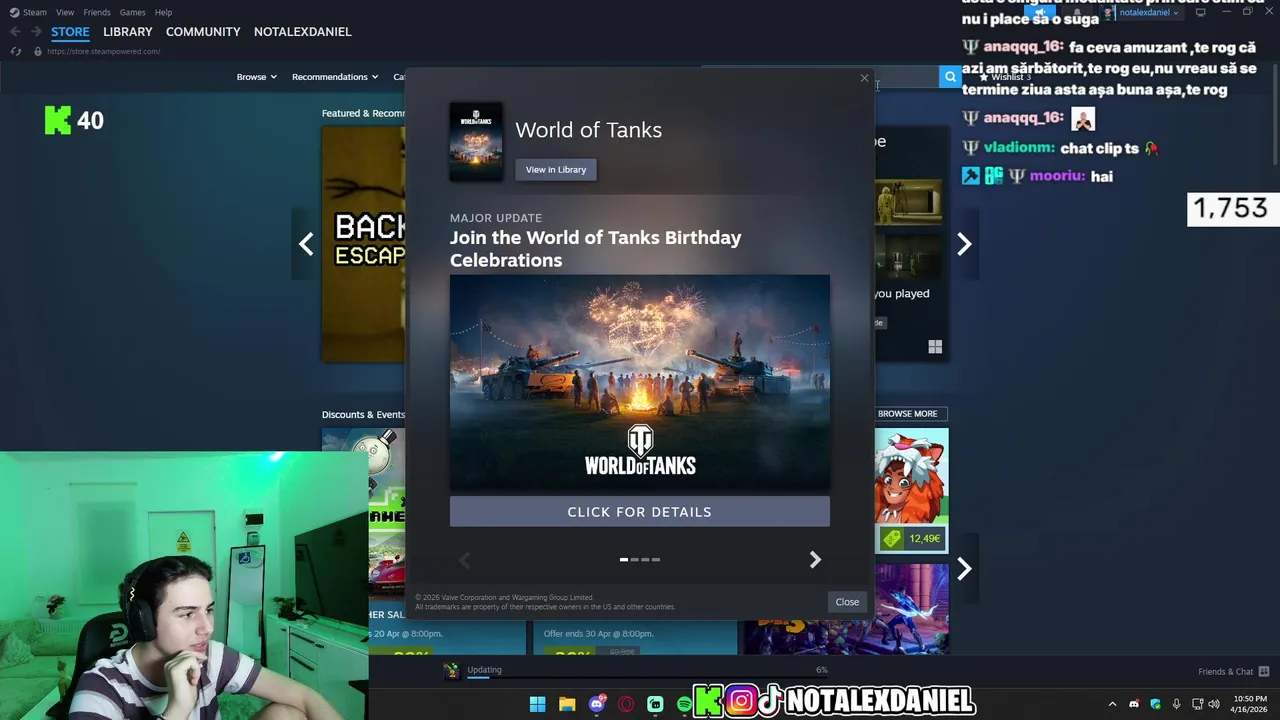Open Friends & Chat panel
The image size is (1280, 720).
[x=1233, y=671]
